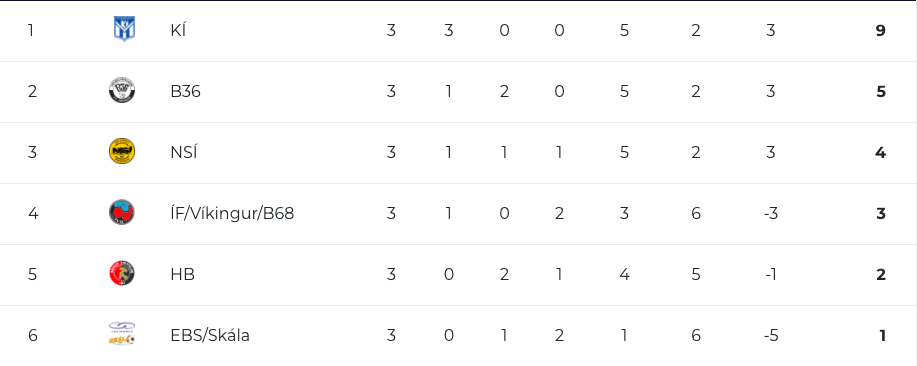Click rank number 1 in the standings
Viewport: 917px width, 366px height.
30,30
